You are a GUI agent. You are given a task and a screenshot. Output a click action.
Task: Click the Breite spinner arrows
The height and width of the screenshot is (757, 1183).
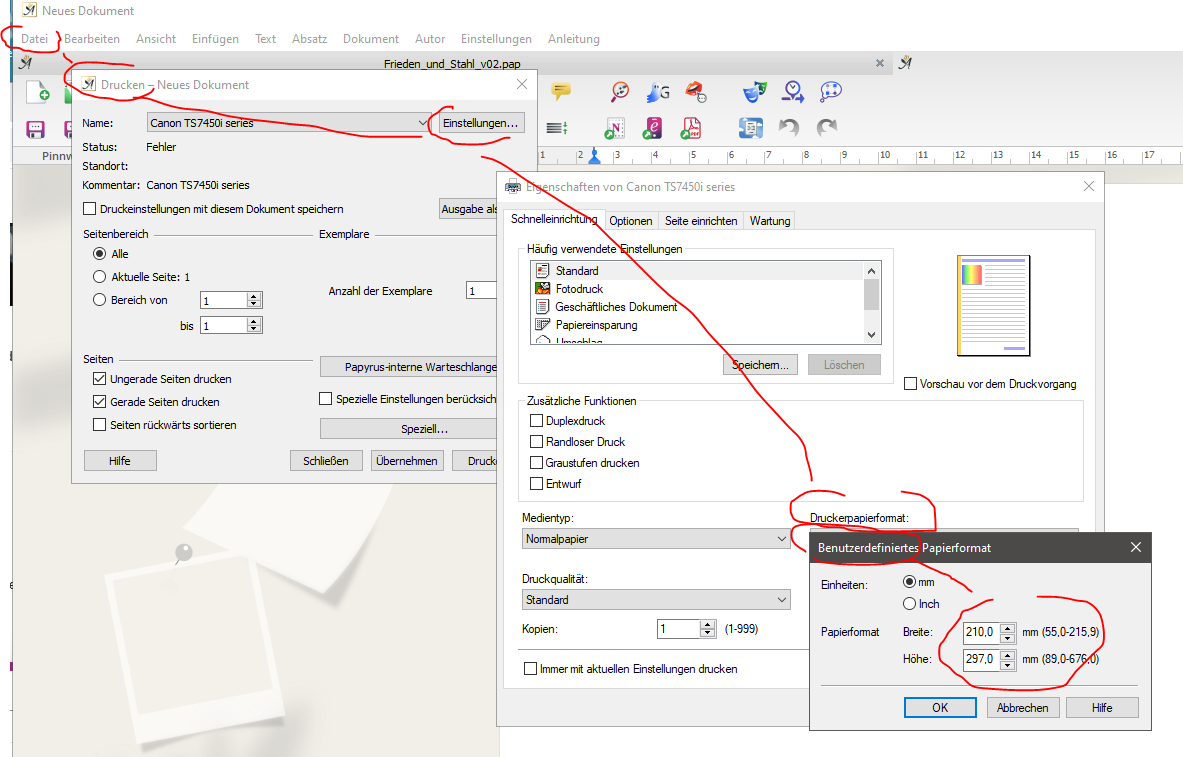[x=1008, y=632]
